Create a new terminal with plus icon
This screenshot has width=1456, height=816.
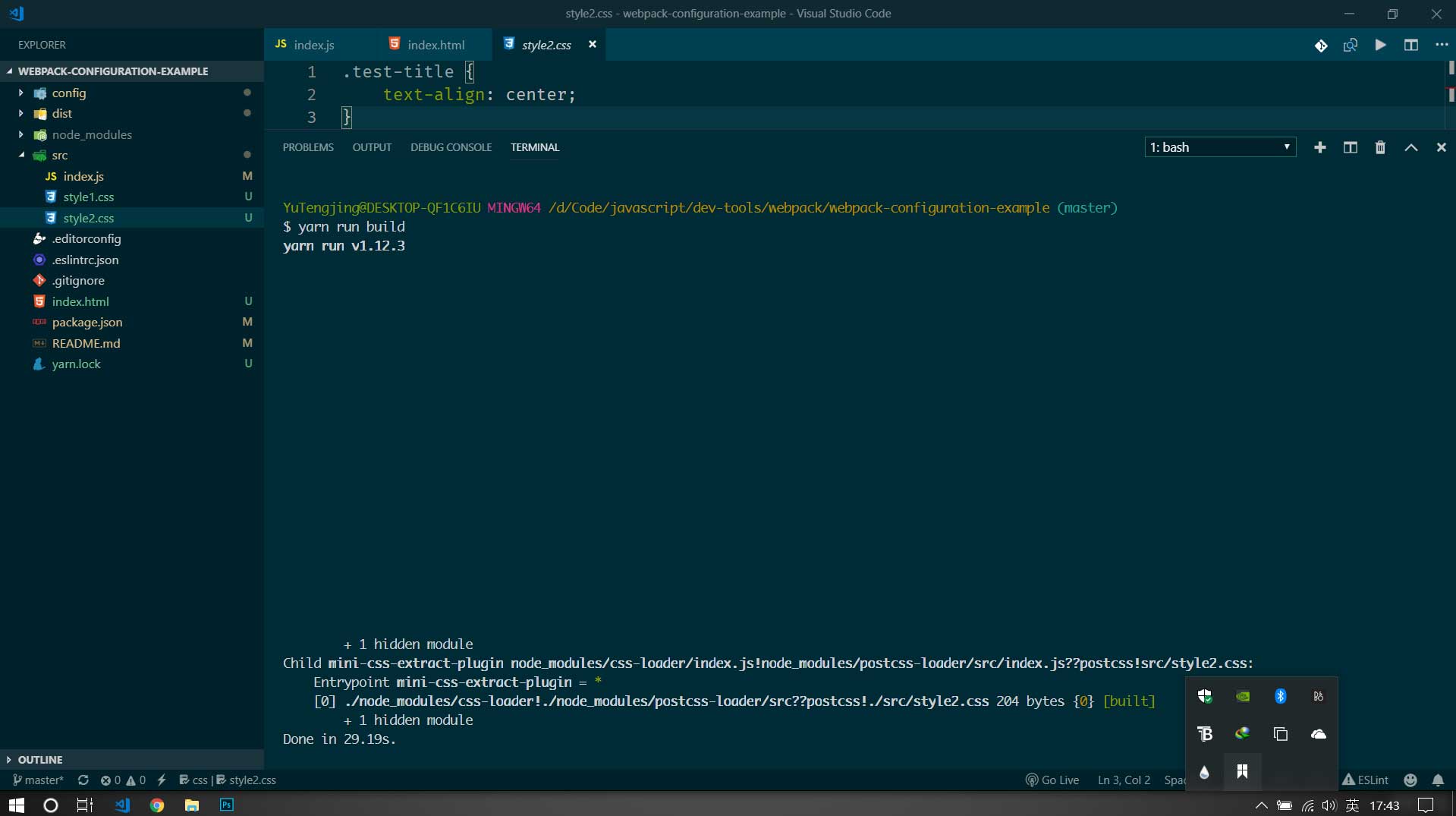click(x=1320, y=147)
